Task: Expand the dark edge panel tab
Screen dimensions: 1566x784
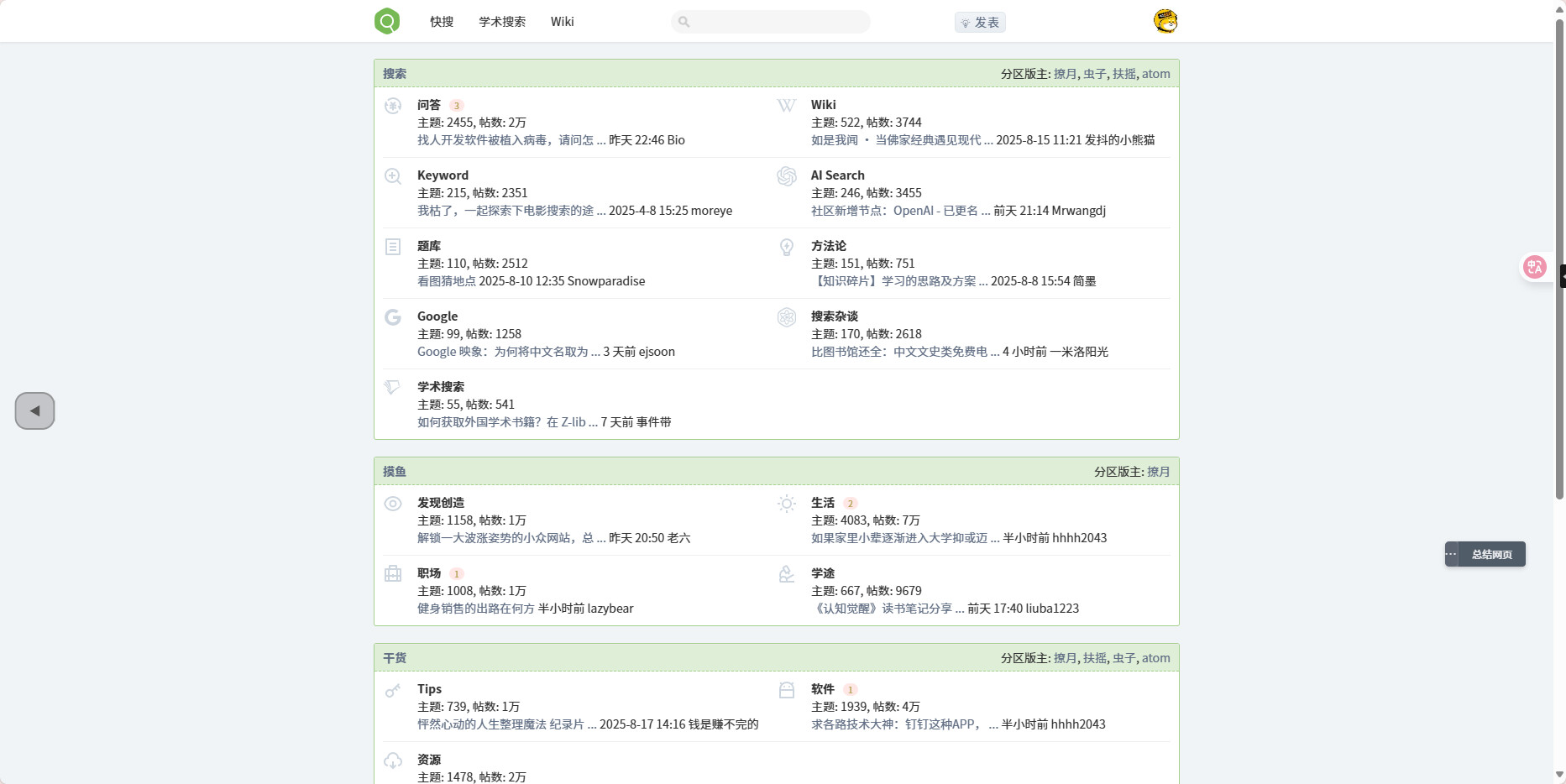Action: [1562, 276]
